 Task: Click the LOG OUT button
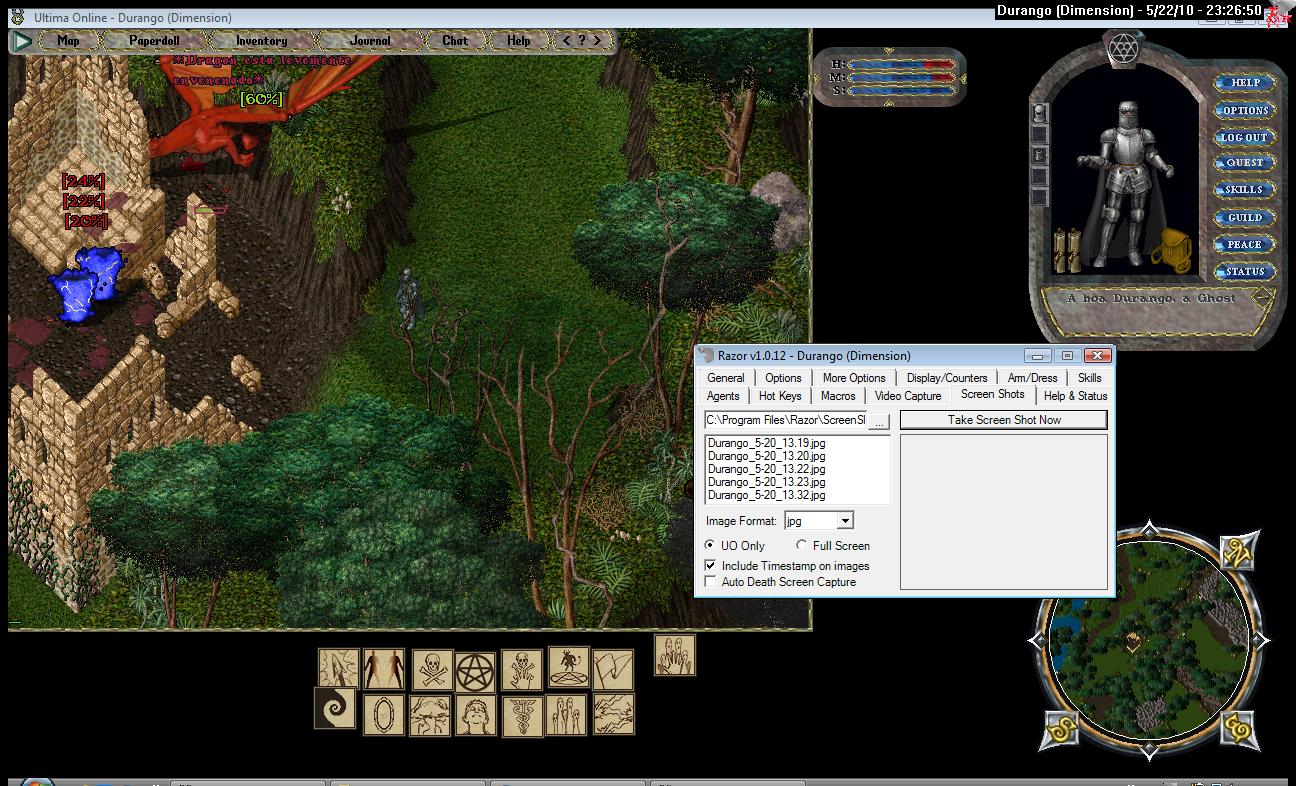click(x=1245, y=137)
